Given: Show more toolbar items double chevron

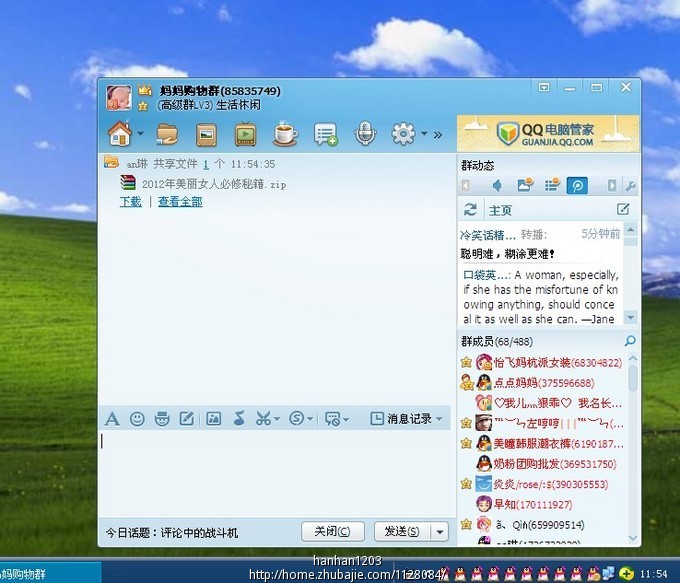Looking at the screenshot, I should 438,135.
